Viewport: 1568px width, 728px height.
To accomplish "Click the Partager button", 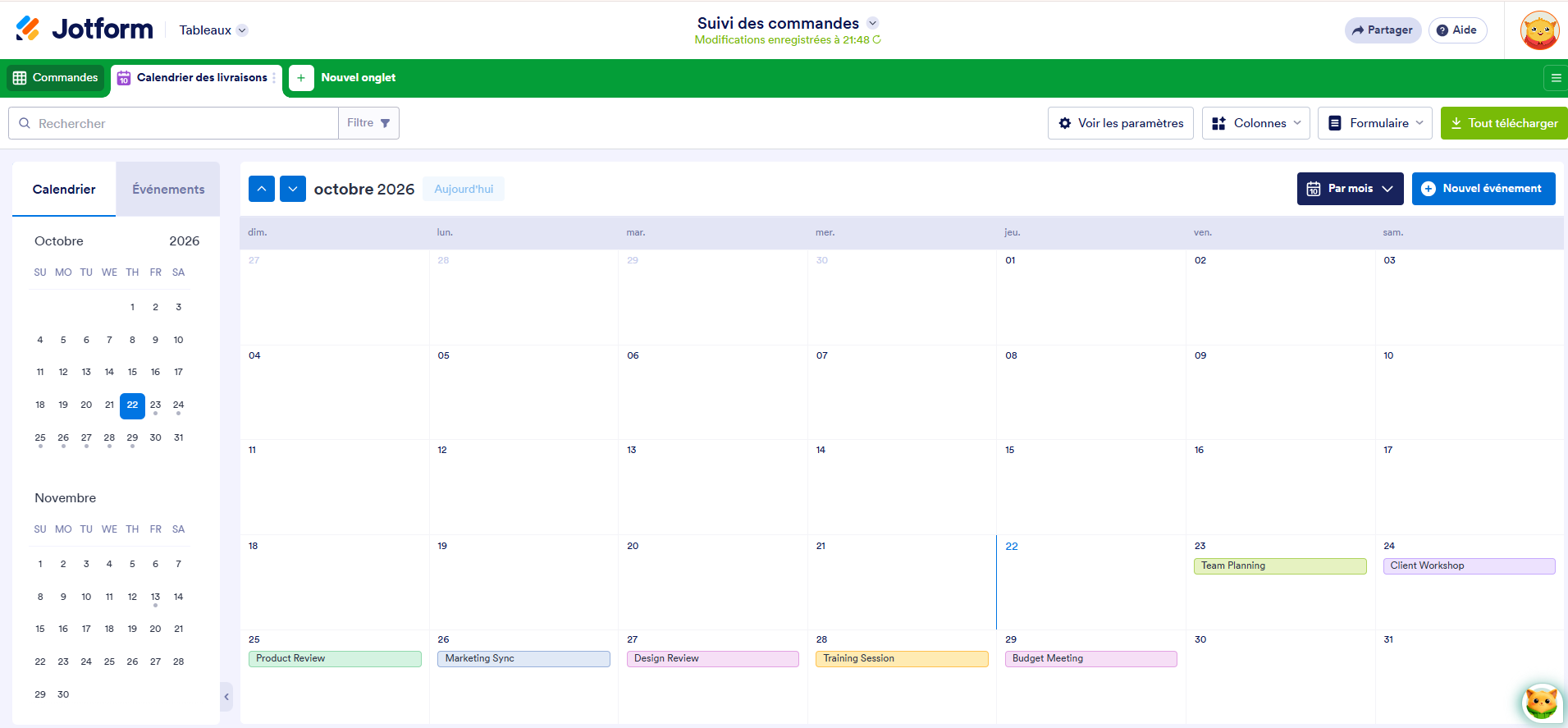I will [x=1383, y=30].
